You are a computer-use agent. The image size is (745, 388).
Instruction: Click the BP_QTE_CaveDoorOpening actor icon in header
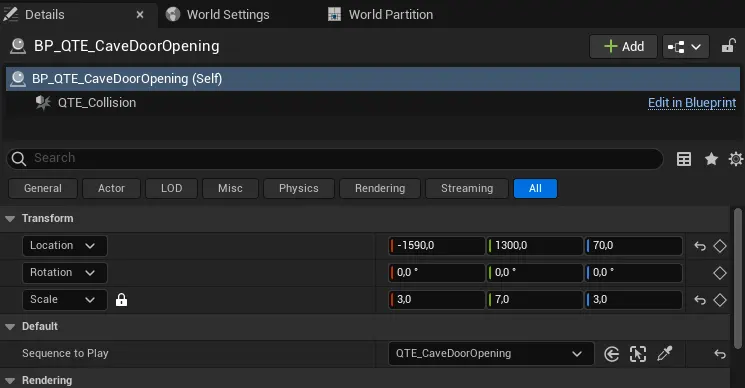18,47
